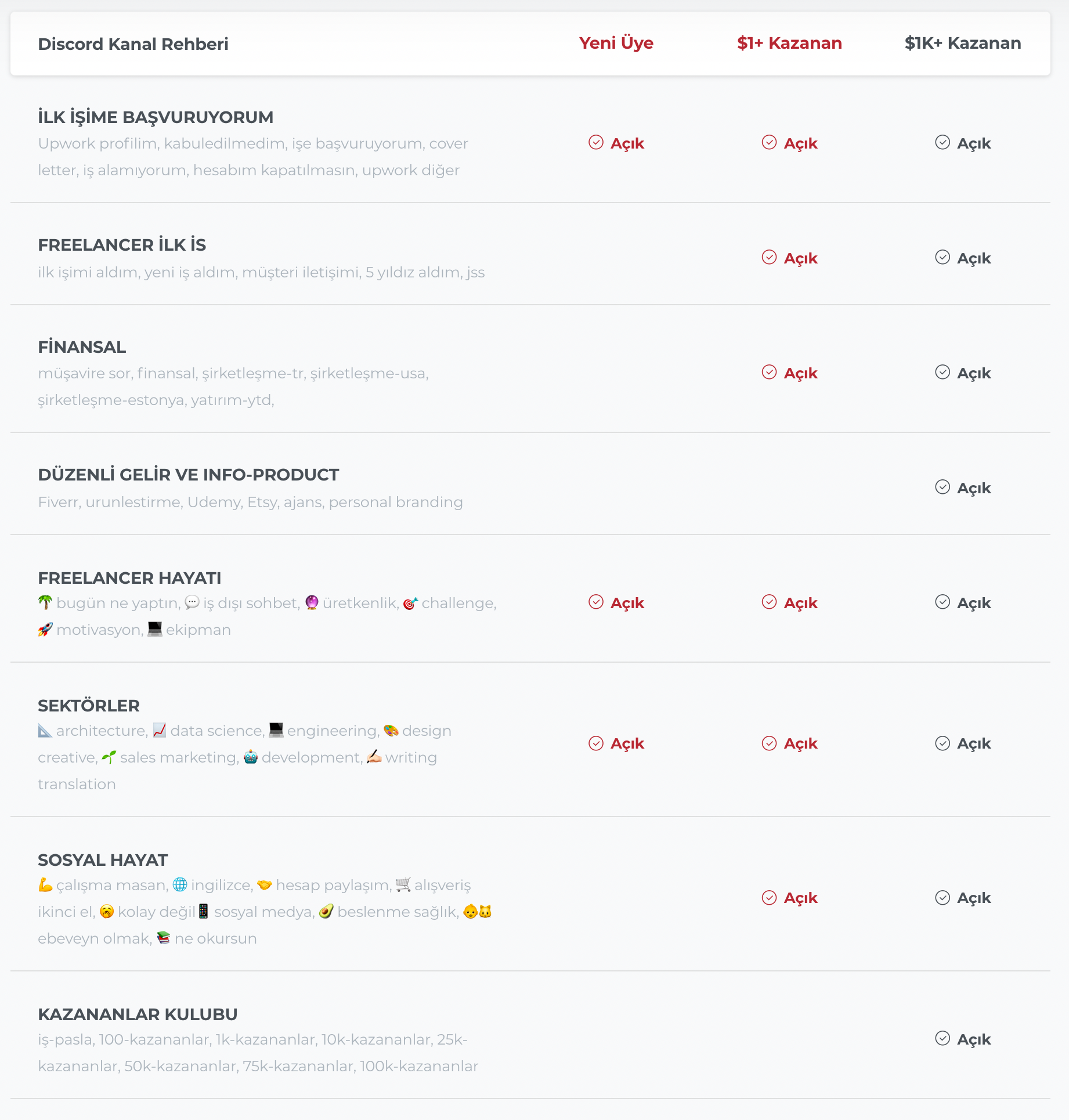This screenshot has height=1120, width=1069.
Task: Click $1+ Kazanan Açık label in Sosyal Hayat row
Action: coord(800,898)
